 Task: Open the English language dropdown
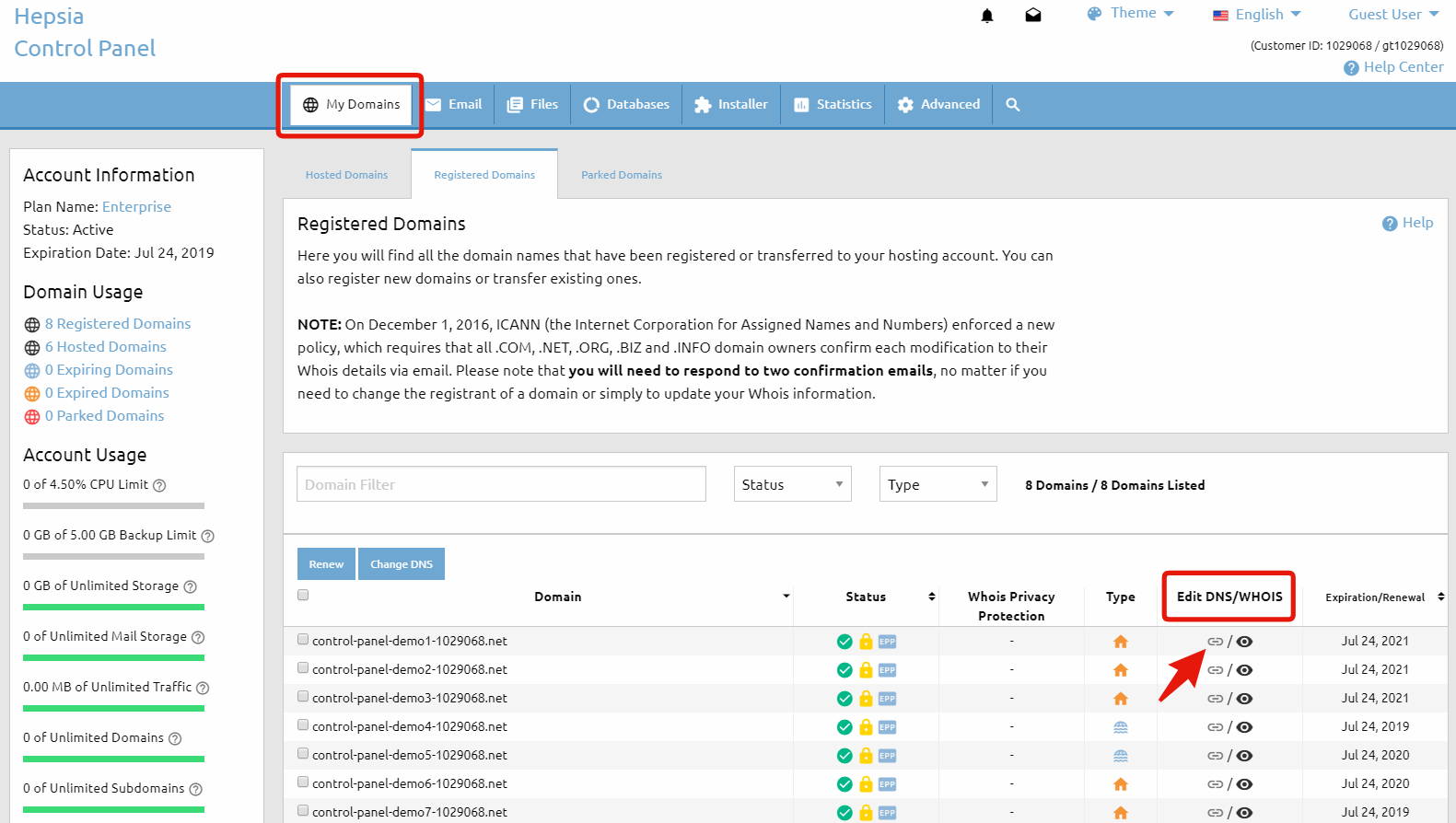coord(1257,15)
